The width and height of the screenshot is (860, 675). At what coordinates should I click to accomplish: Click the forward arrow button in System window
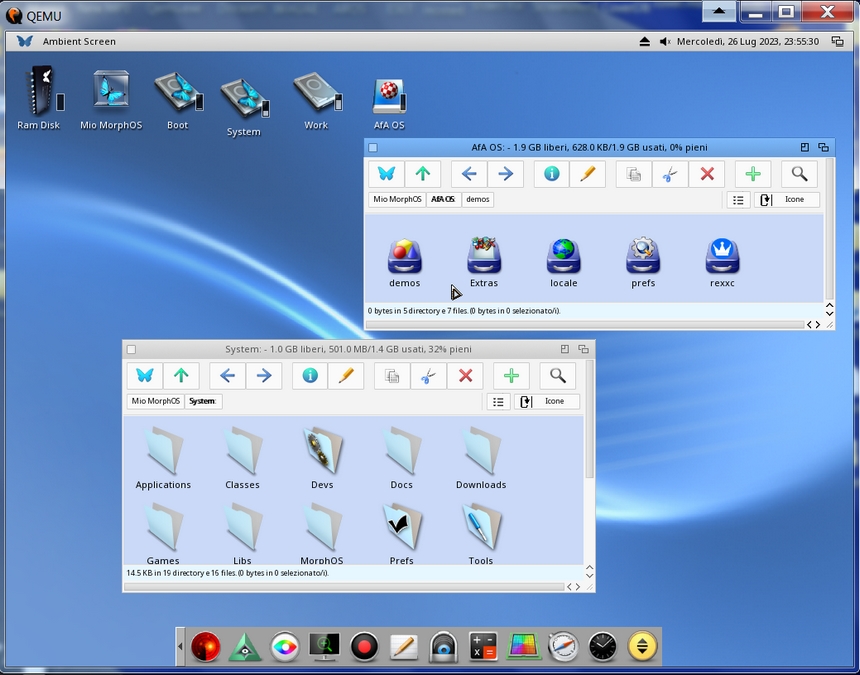[264, 376]
